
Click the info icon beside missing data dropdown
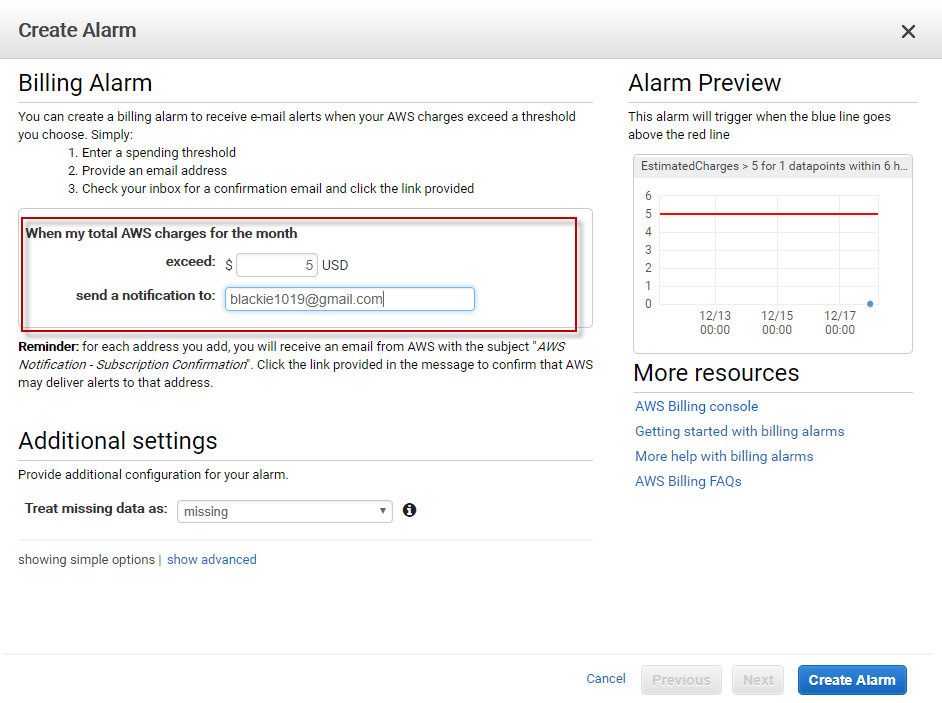pyautogui.click(x=409, y=510)
